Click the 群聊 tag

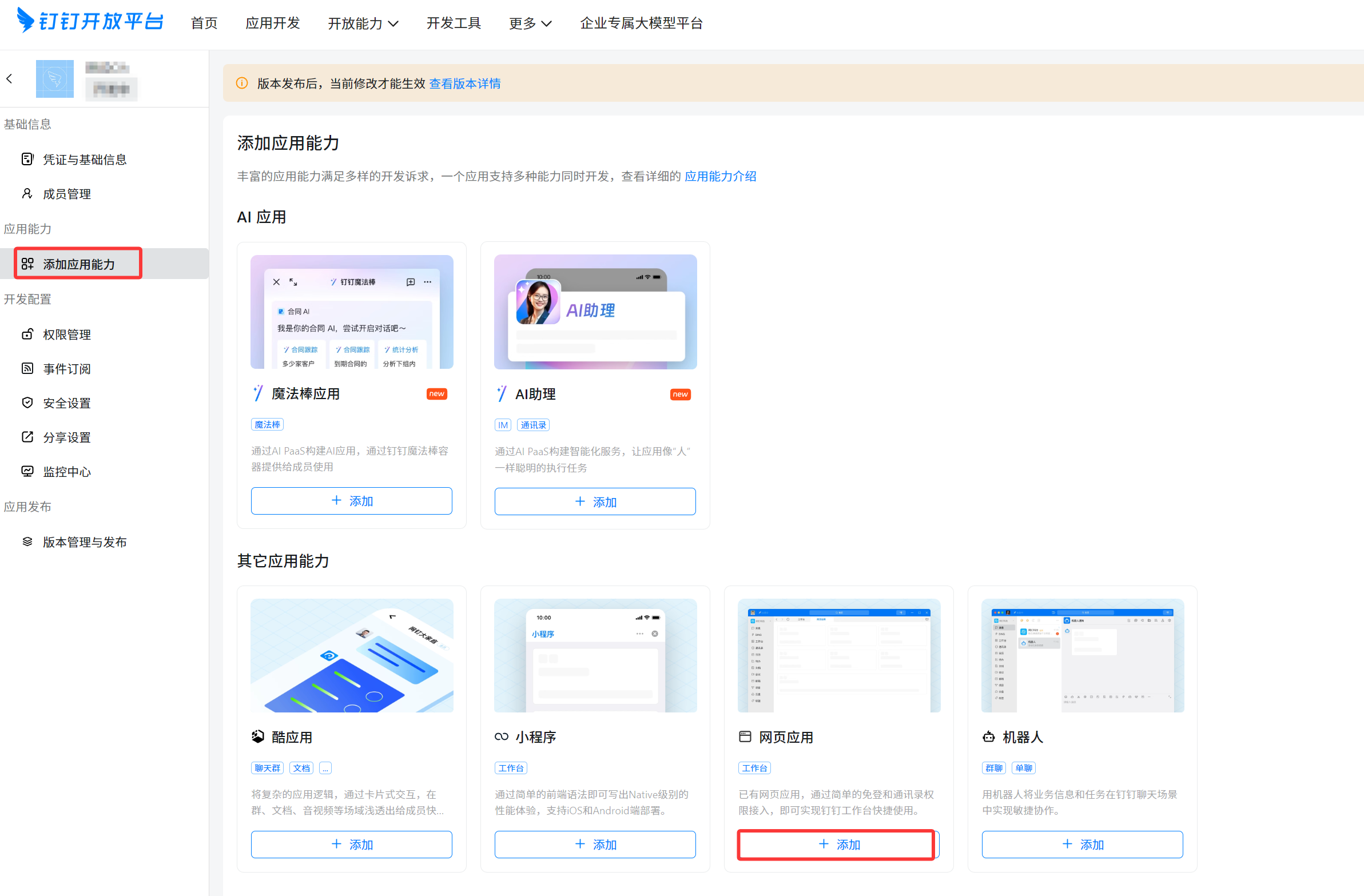point(994,768)
